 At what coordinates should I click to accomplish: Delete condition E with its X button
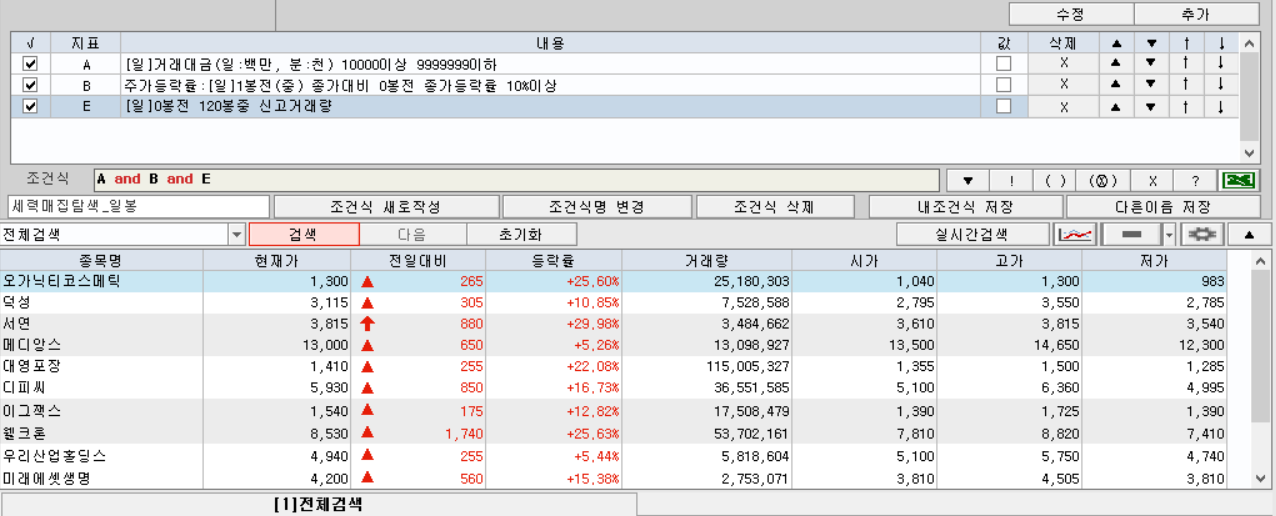coord(1064,107)
